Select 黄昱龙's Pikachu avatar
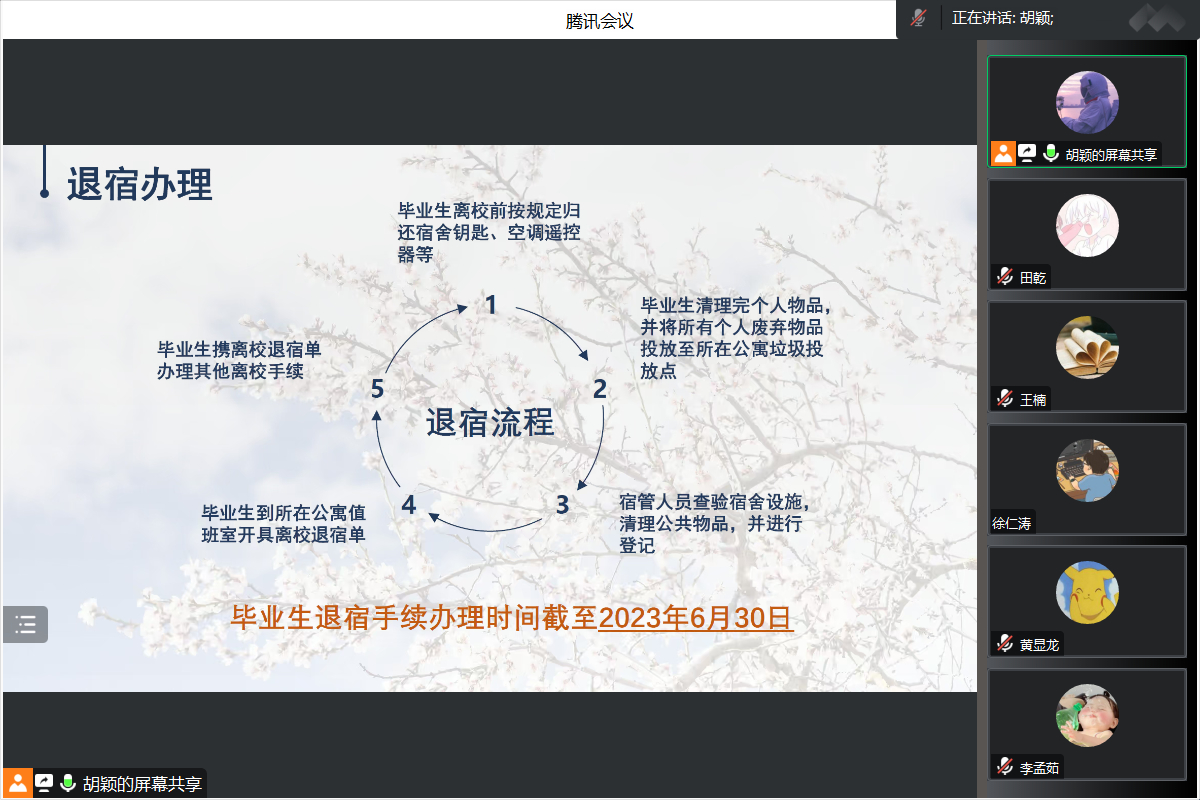This screenshot has width=1200, height=800. point(1087,592)
